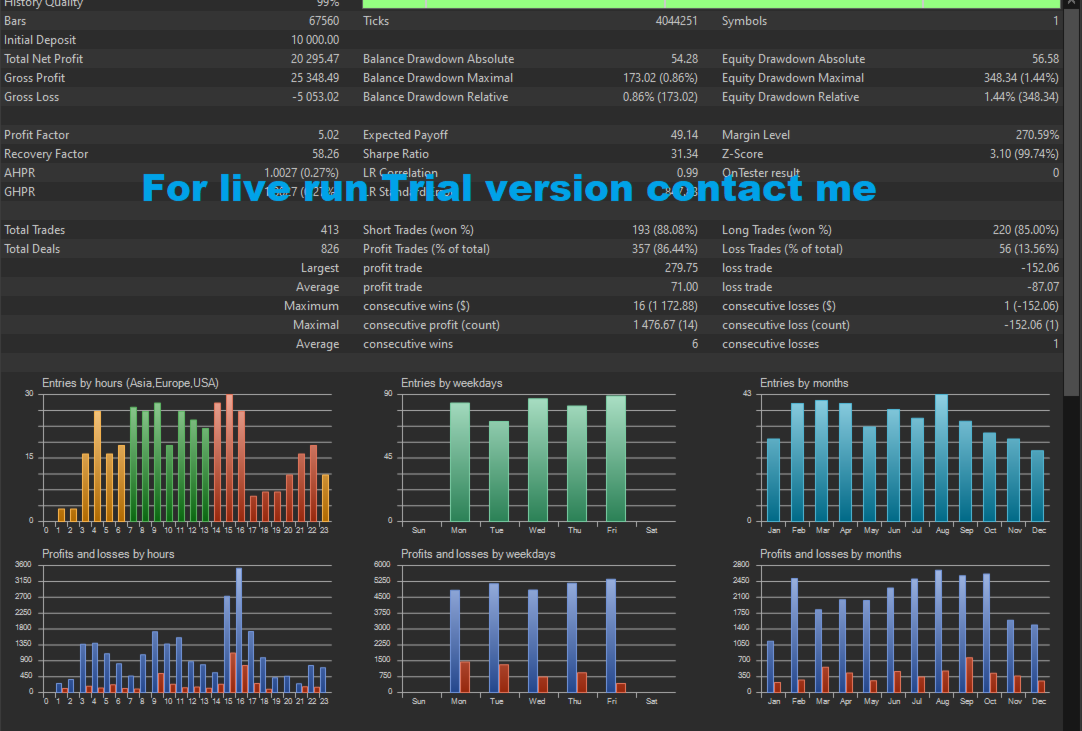The height and width of the screenshot is (731, 1082).
Task: Select the 'OnTester result' label
Action: [x=761, y=173]
